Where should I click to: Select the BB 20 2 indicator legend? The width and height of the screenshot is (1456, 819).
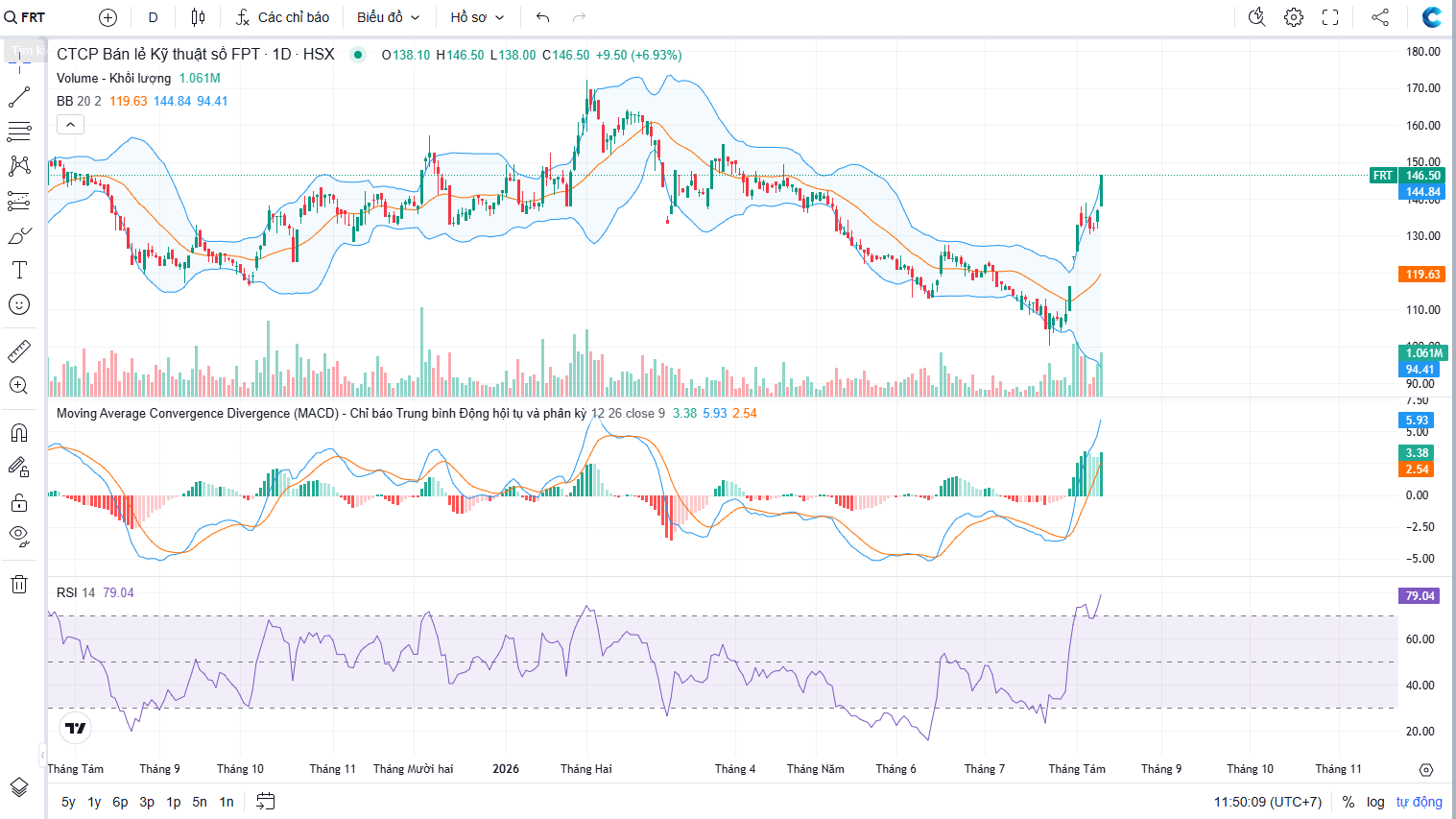[x=79, y=101]
